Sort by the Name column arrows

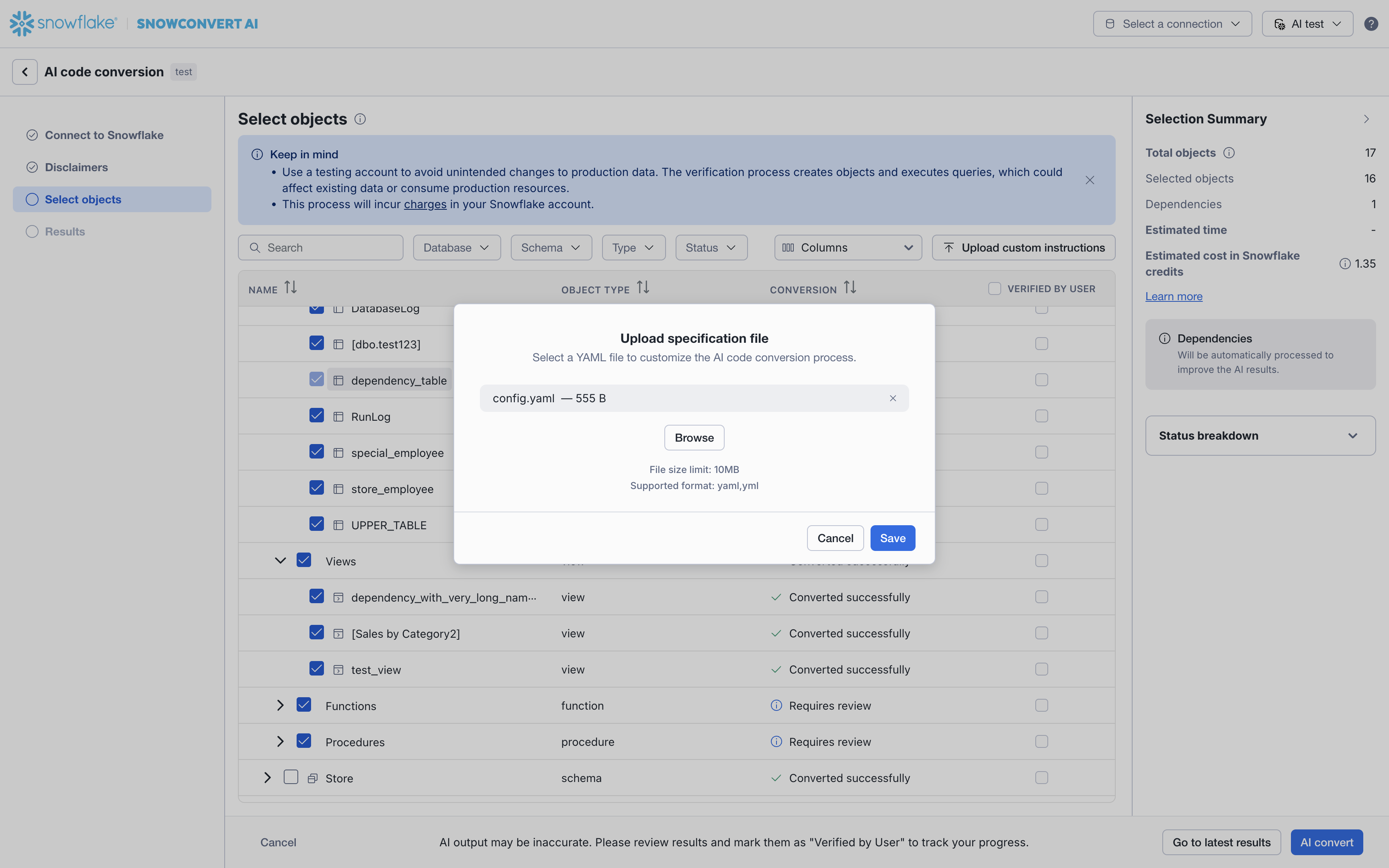click(x=291, y=288)
